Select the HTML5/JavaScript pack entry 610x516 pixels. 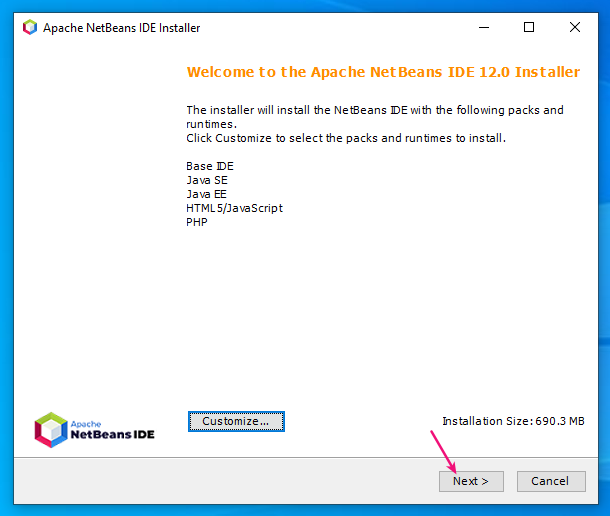click(234, 208)
